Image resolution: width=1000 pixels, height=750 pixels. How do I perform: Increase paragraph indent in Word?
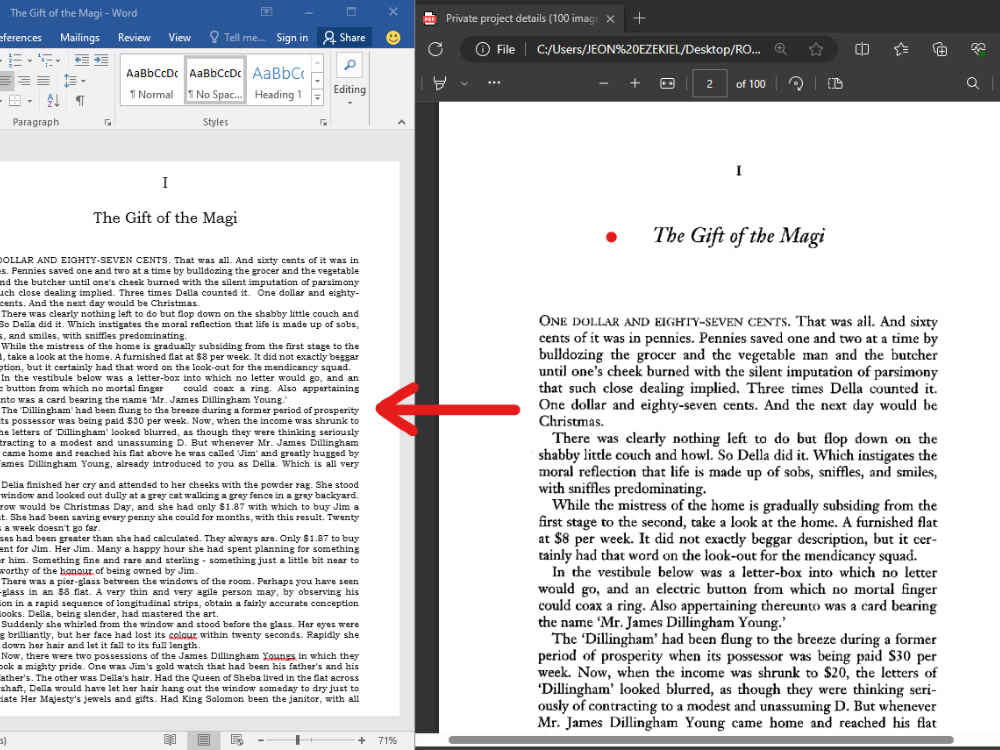(101, 60)
